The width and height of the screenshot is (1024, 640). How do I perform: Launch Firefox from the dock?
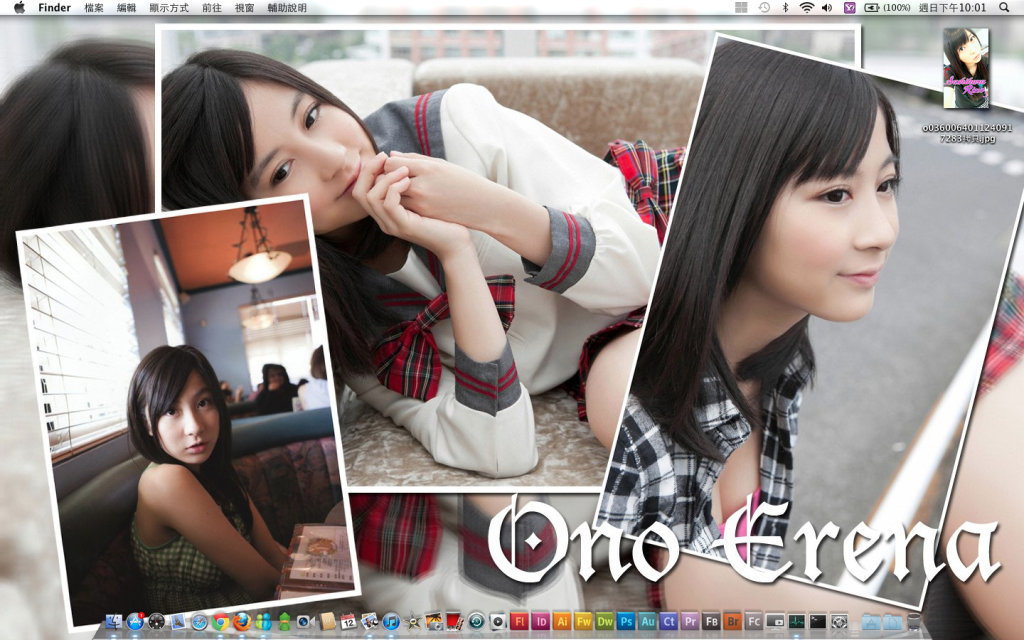coord(242,621)
